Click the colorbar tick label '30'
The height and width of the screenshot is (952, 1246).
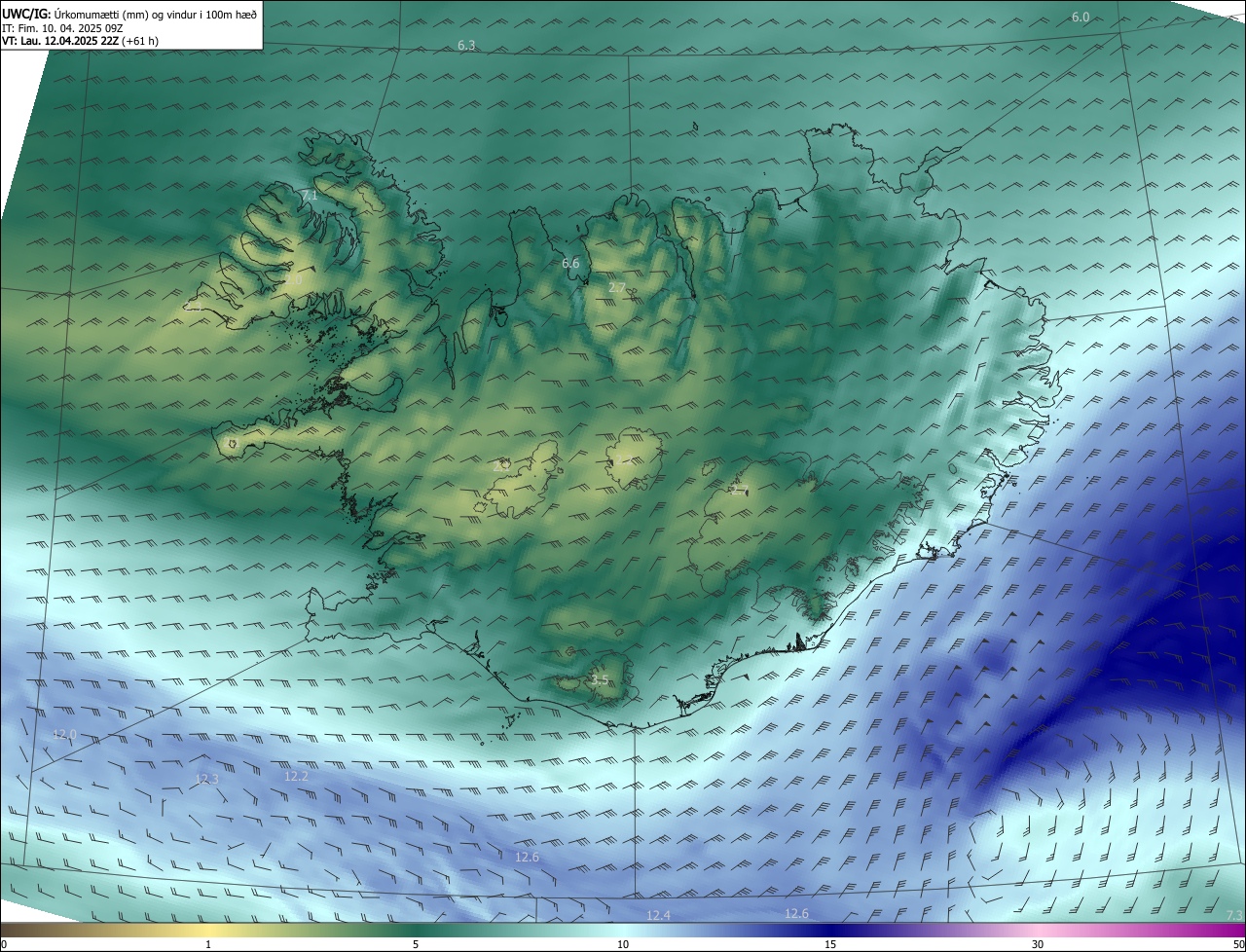(1038, 944)
